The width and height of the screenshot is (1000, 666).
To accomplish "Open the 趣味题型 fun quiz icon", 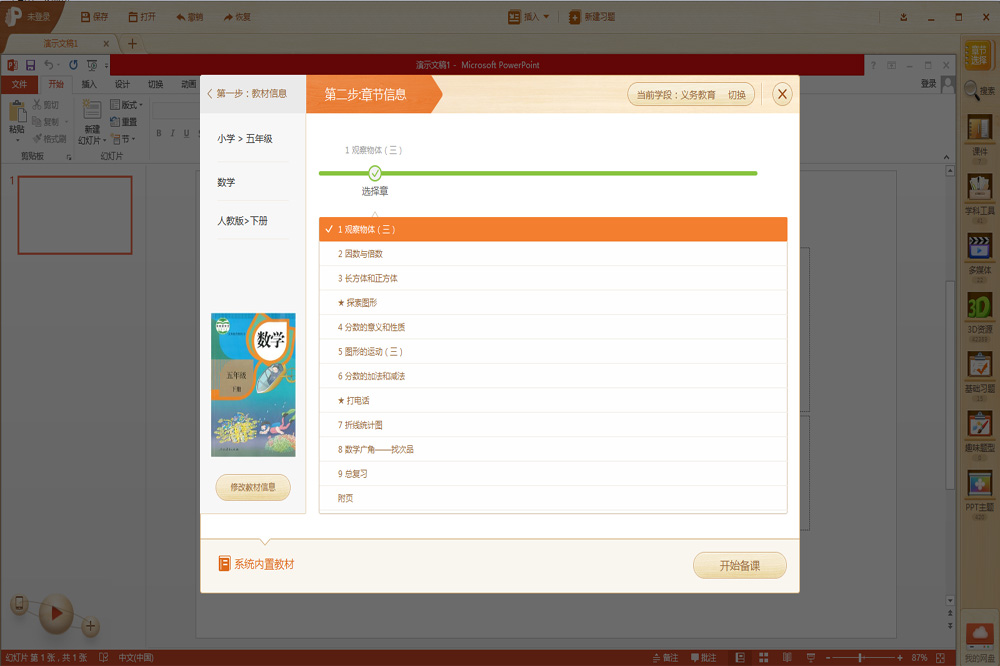I will (x=979, y=424).
